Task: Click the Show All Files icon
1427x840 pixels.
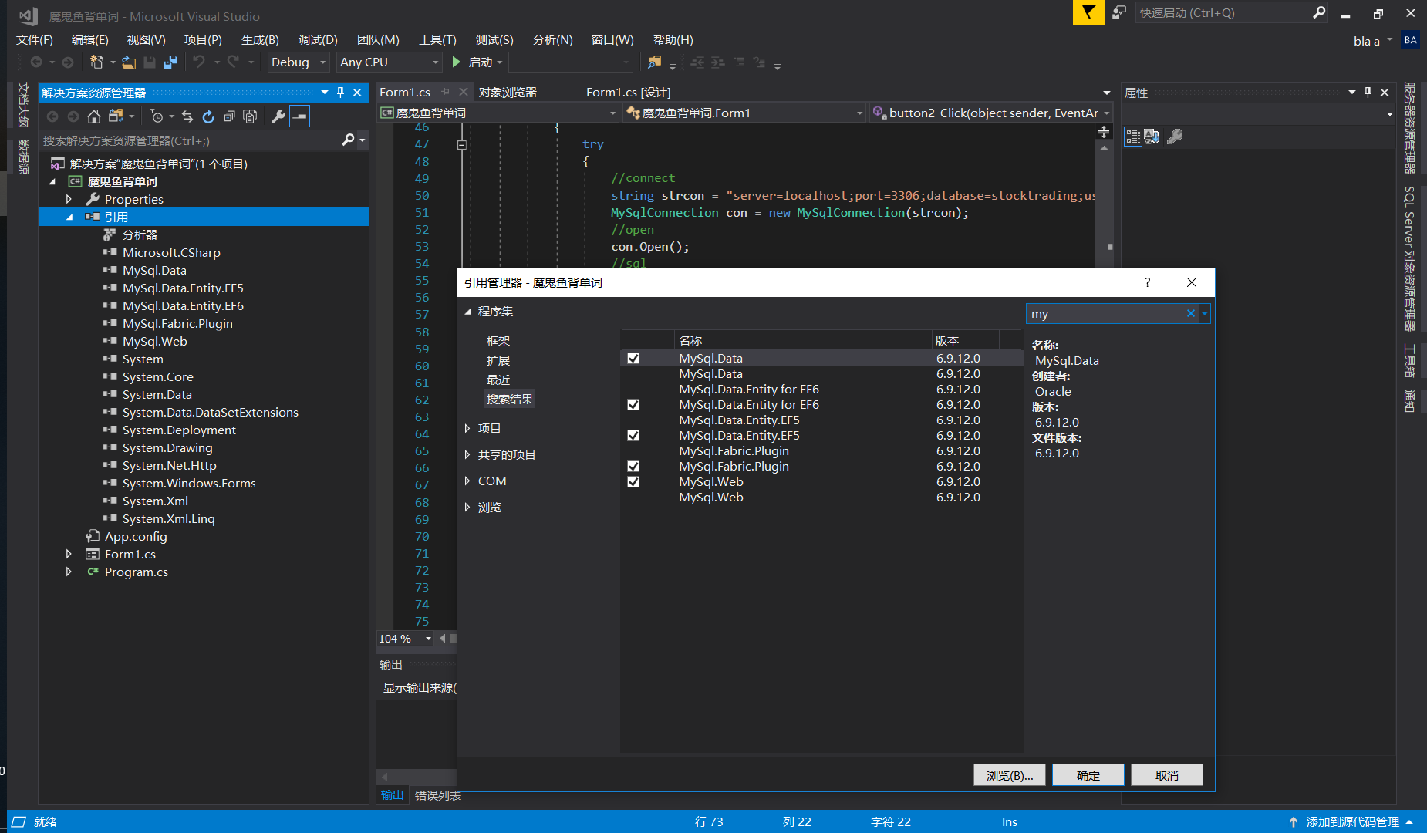Action: pos(250,116)
